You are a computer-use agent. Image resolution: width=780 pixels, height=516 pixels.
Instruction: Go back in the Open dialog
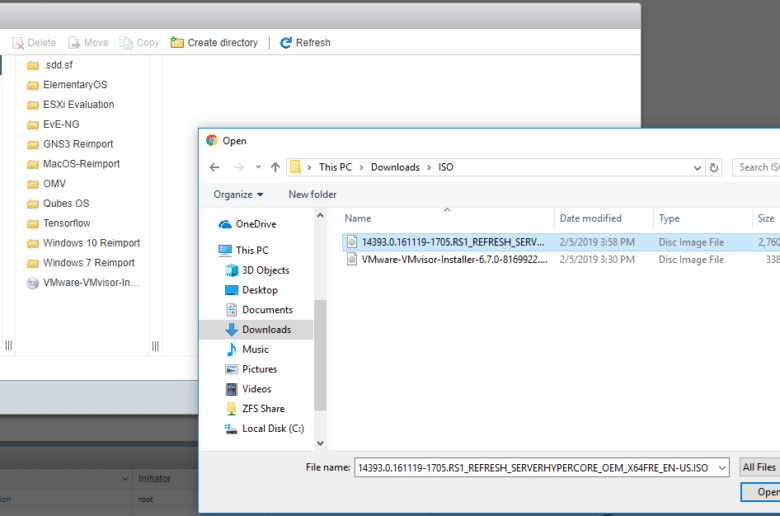(x=214, y=167)
